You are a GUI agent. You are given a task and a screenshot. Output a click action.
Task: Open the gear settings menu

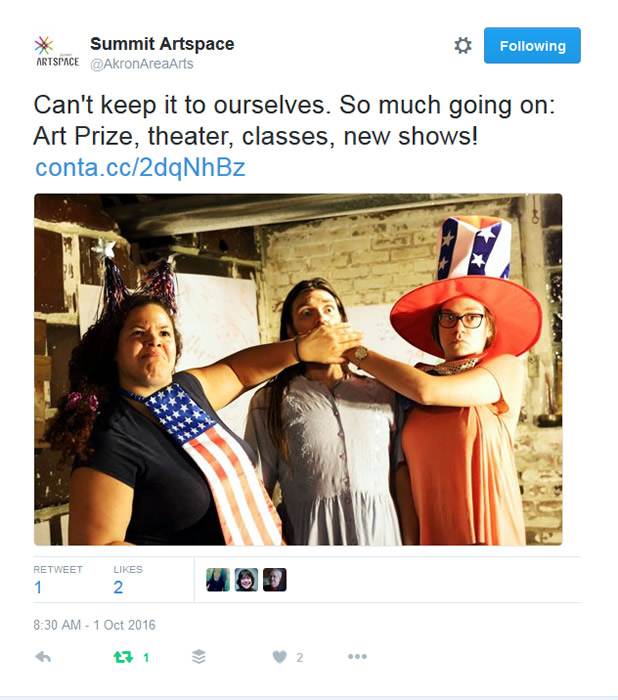463,46
